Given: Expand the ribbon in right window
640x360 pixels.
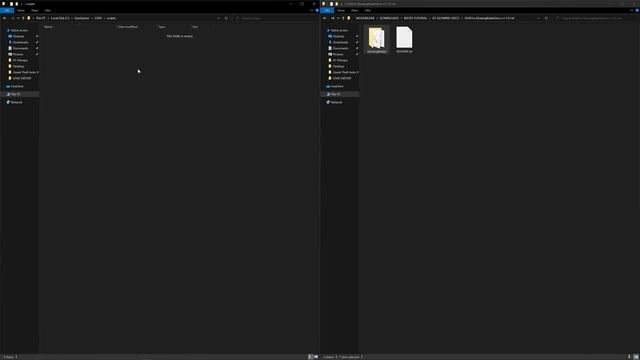Looking at the screenshot, I should (x=631, y=10).
